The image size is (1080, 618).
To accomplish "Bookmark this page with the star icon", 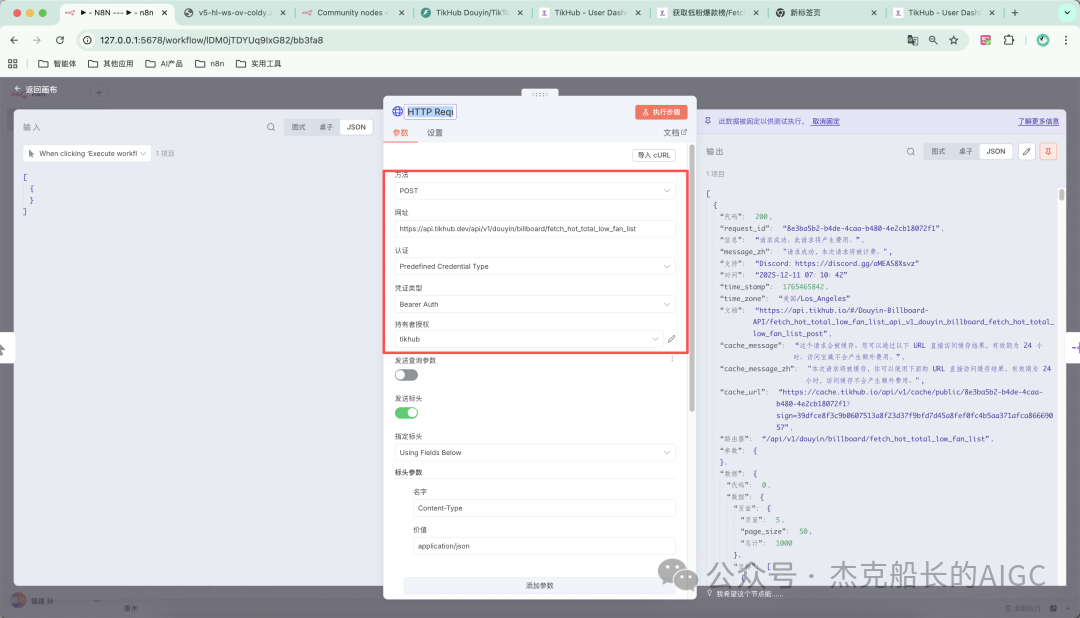I will click(x=954, y=40).
